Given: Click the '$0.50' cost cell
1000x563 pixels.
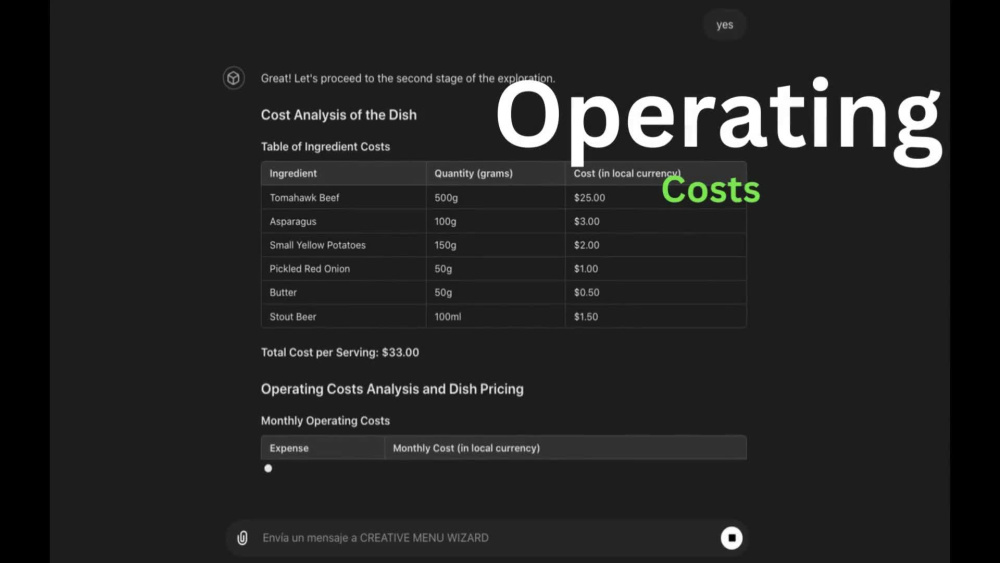Looking at the screenshot, I should [656, 292].
